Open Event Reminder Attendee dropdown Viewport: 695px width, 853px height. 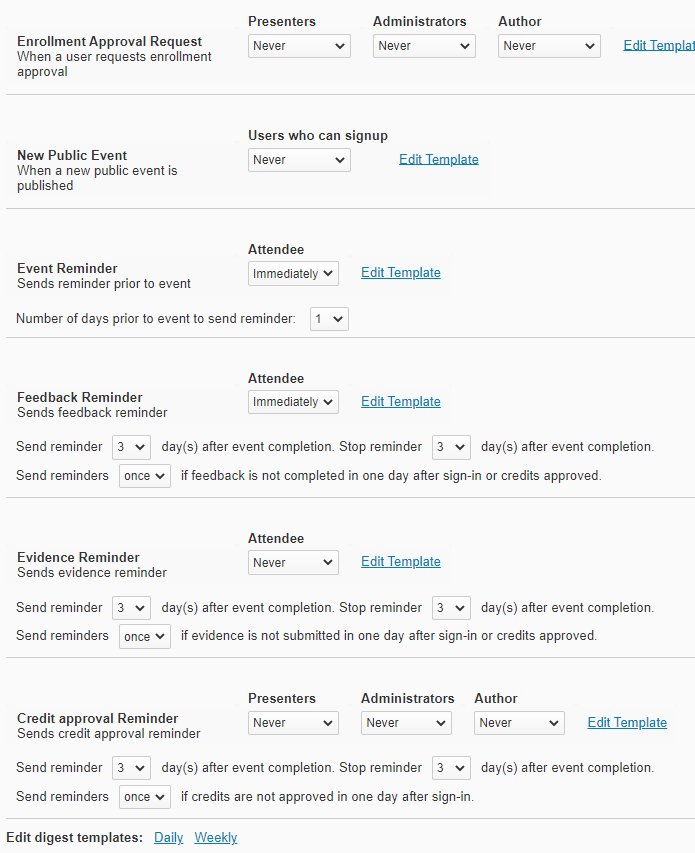293,274
